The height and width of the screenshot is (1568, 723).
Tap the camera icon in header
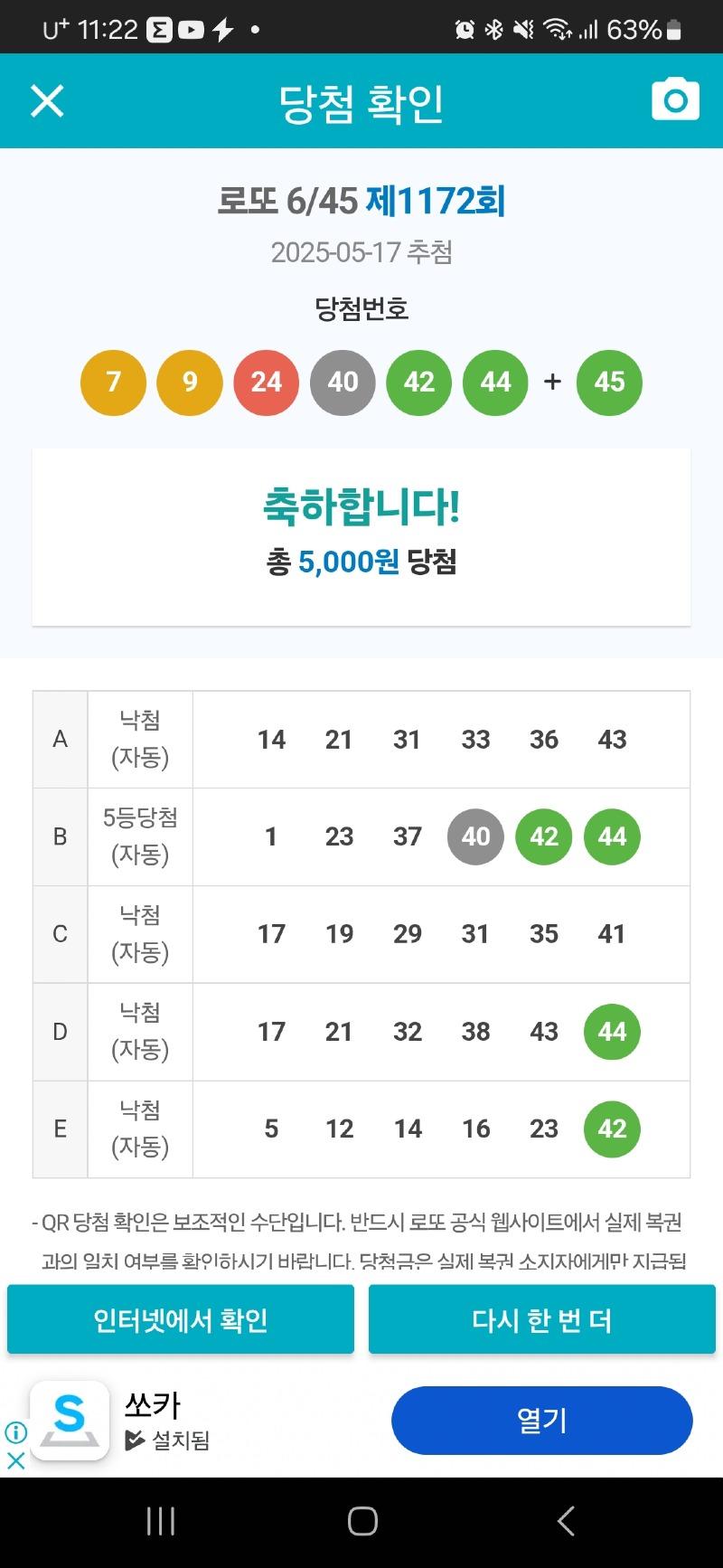(x=675, y=99)
